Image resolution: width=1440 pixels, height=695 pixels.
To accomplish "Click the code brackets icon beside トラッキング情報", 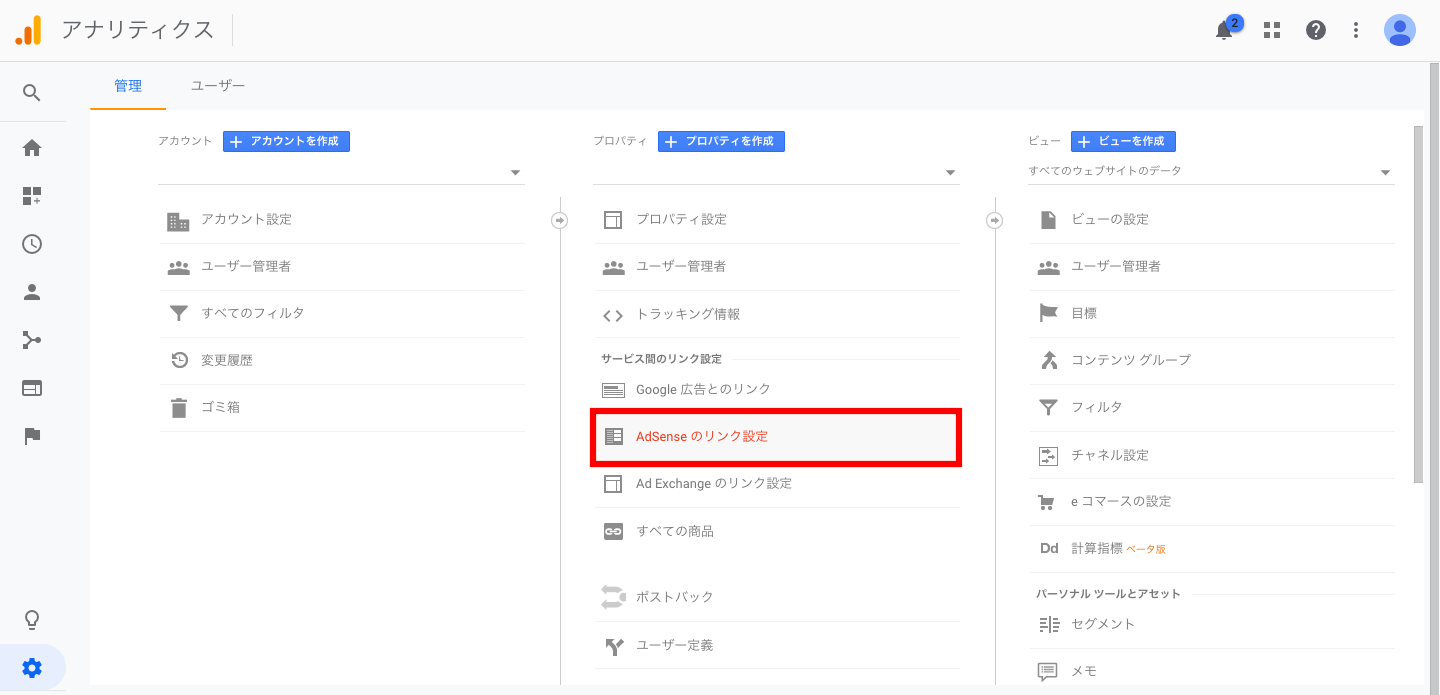I will tap(613, 315).
